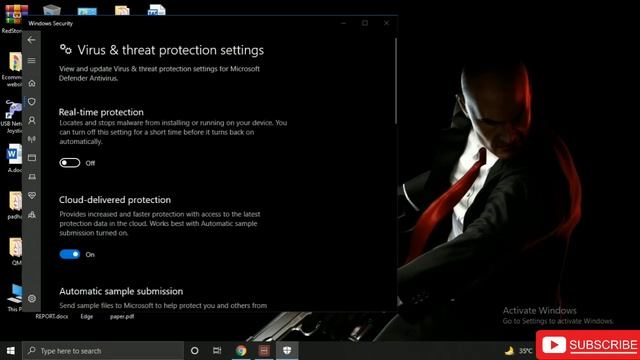Click the YouTube Subscribe button
640x360 pixels.
[x=588, y=345]
